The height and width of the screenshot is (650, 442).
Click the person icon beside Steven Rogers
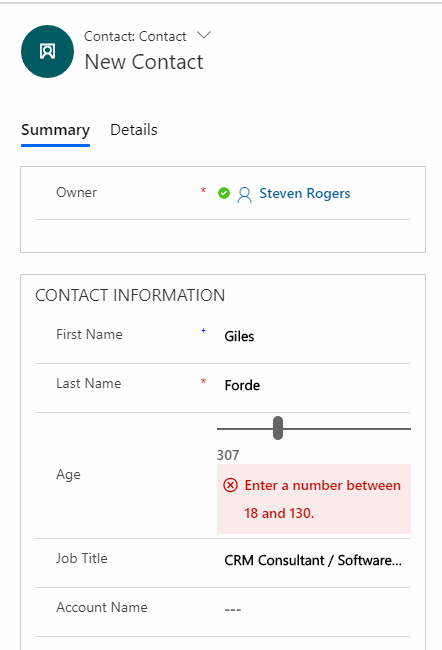click(x=244, y=194)
